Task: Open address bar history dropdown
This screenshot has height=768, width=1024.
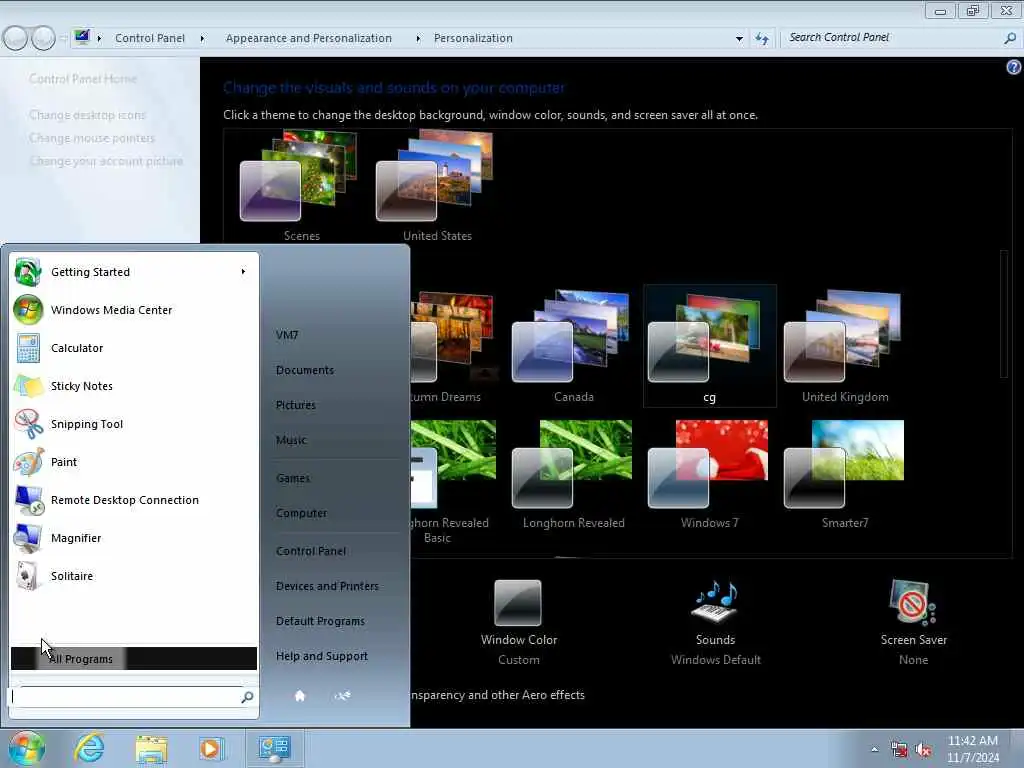Action: point(739,39)
